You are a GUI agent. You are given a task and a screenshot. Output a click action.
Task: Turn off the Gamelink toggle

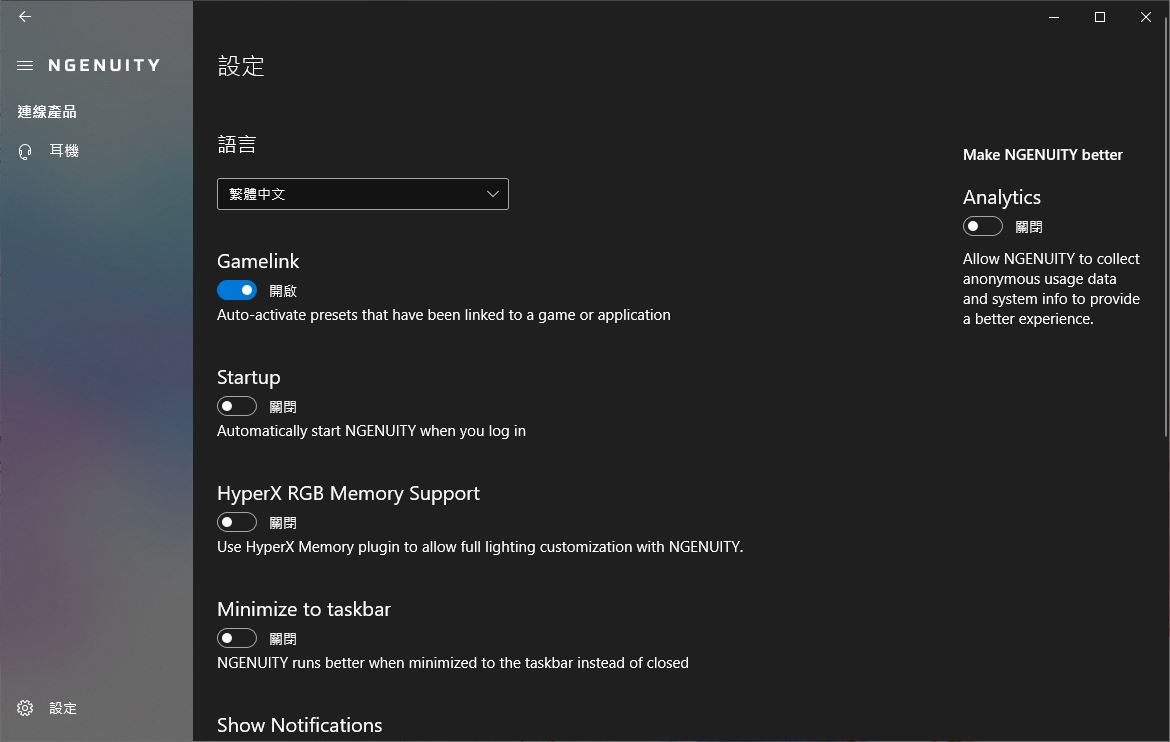[237, 290]
